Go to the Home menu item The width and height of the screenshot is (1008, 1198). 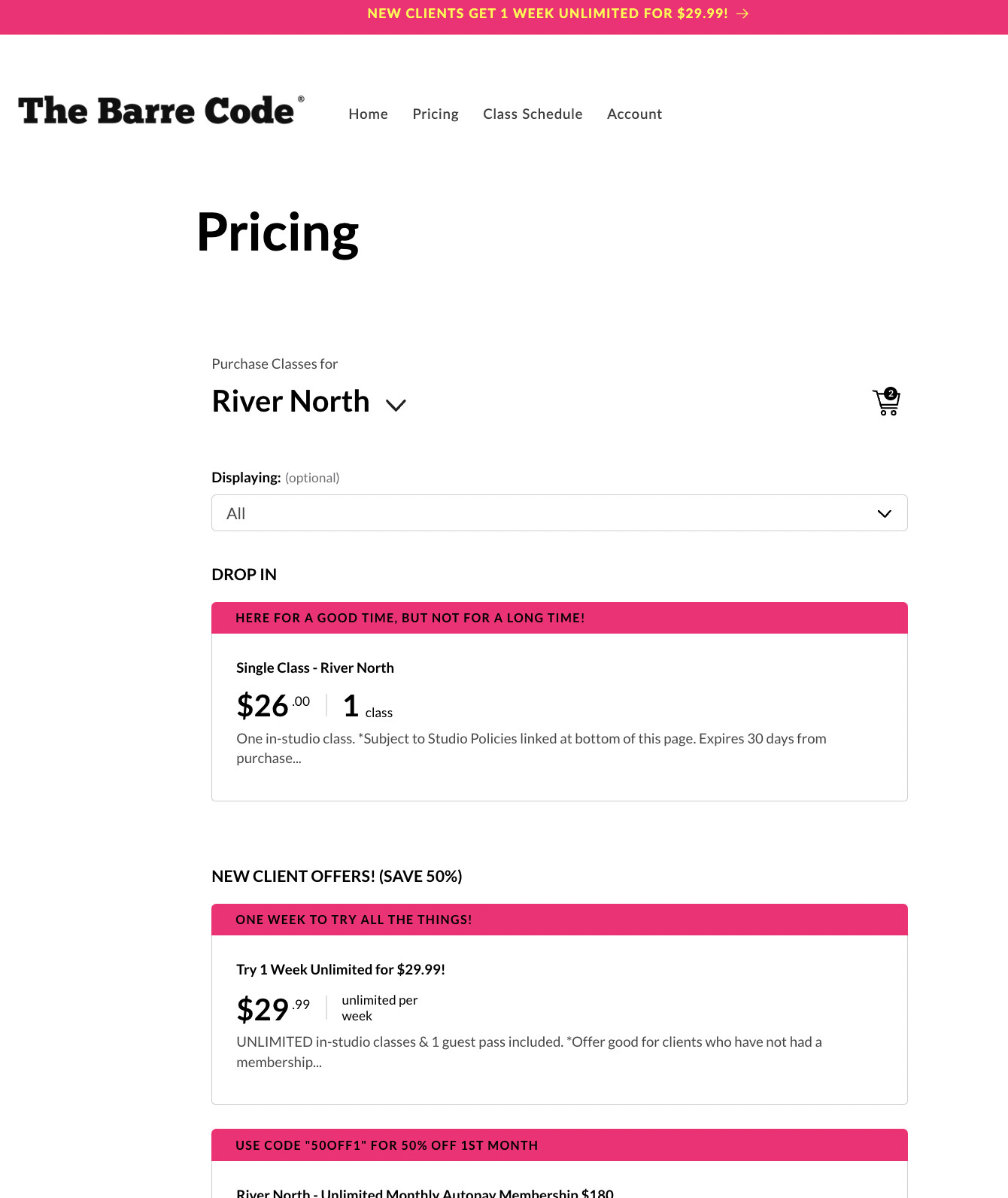coord(368,114)
